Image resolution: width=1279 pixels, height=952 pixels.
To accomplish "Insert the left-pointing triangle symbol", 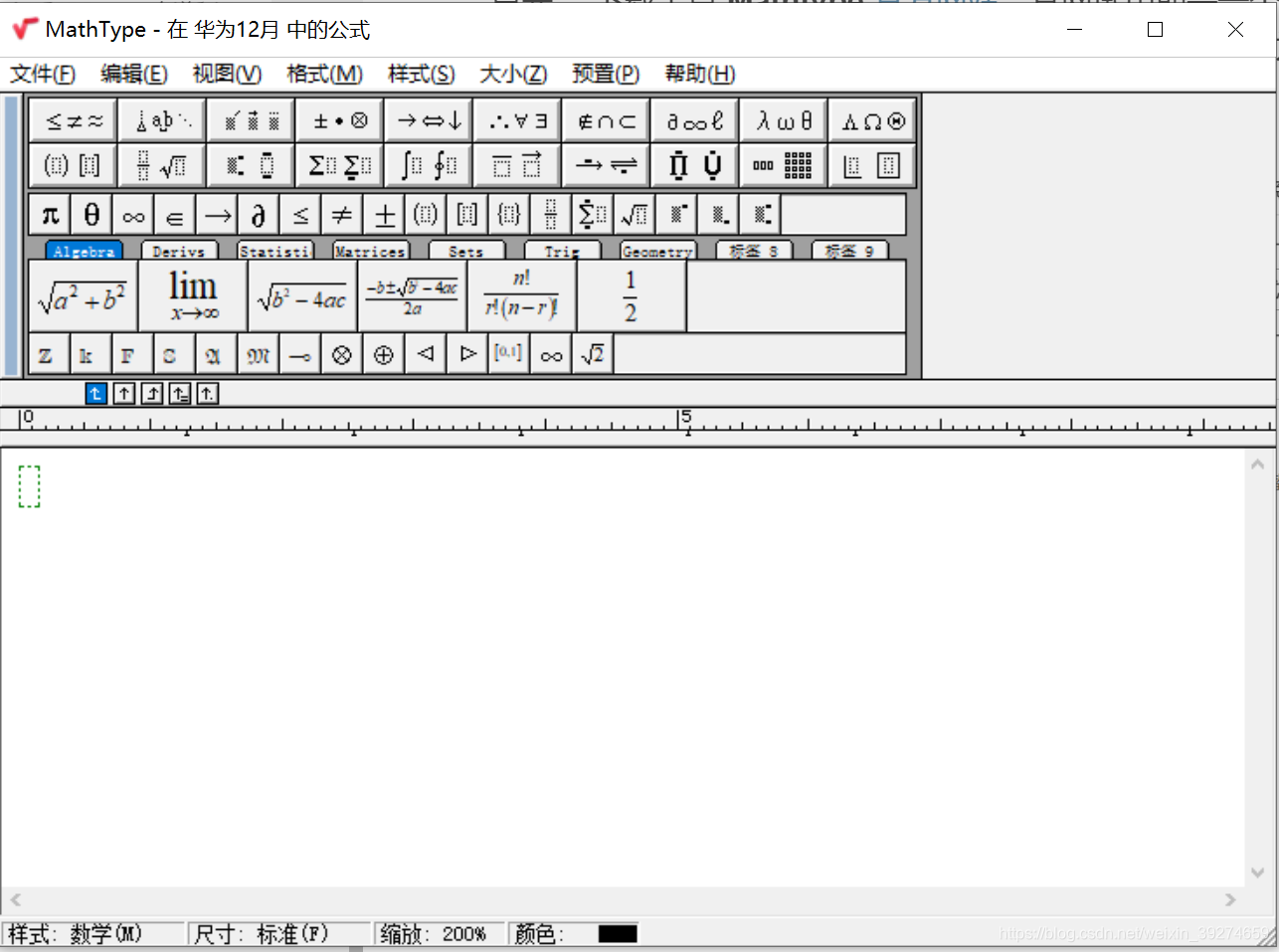I will click(x=426, y=354).
